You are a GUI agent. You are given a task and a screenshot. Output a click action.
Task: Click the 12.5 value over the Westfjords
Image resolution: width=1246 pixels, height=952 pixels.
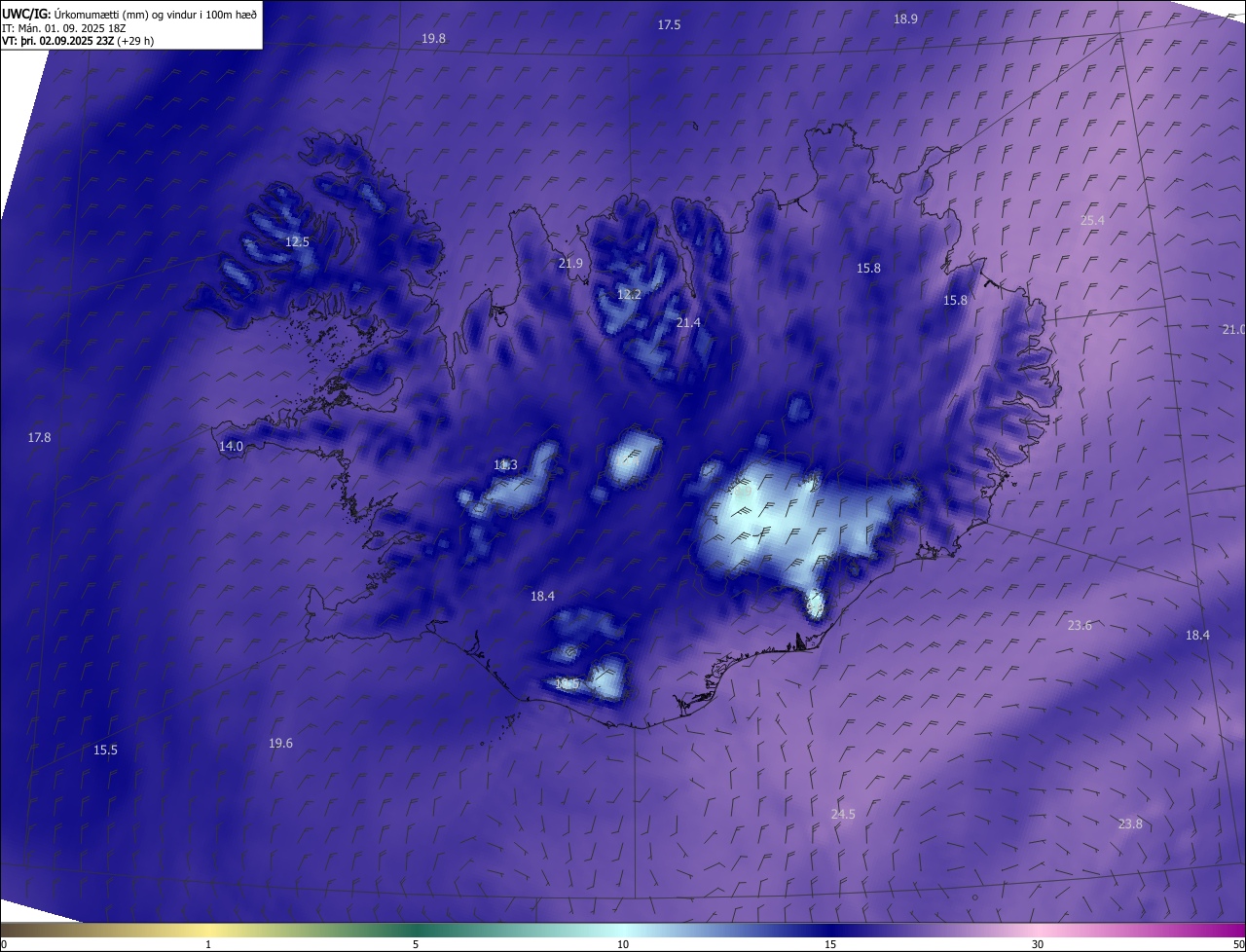point(297,241)
